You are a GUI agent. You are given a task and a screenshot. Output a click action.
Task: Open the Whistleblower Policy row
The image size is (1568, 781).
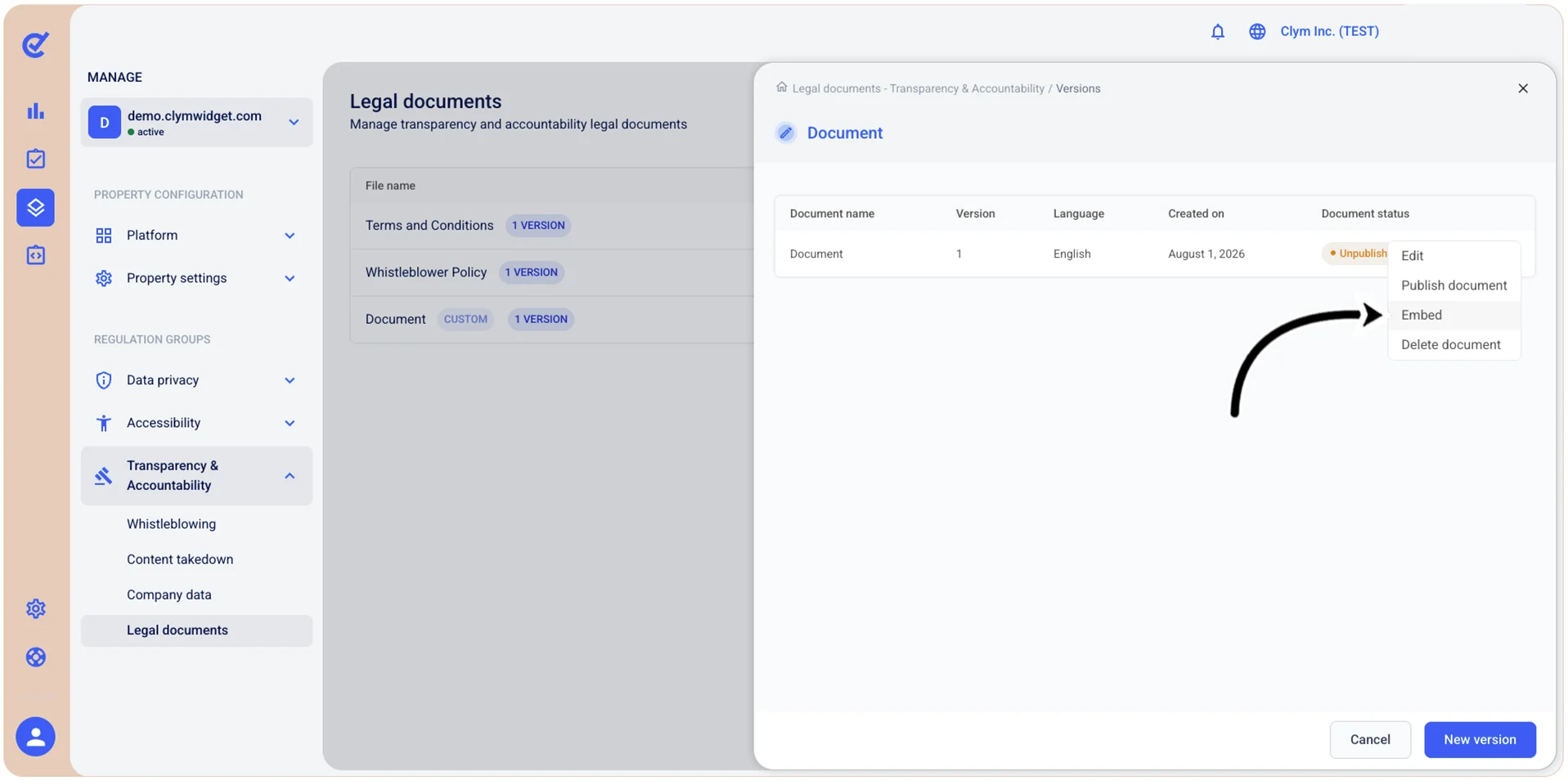(x=552, y=272)
